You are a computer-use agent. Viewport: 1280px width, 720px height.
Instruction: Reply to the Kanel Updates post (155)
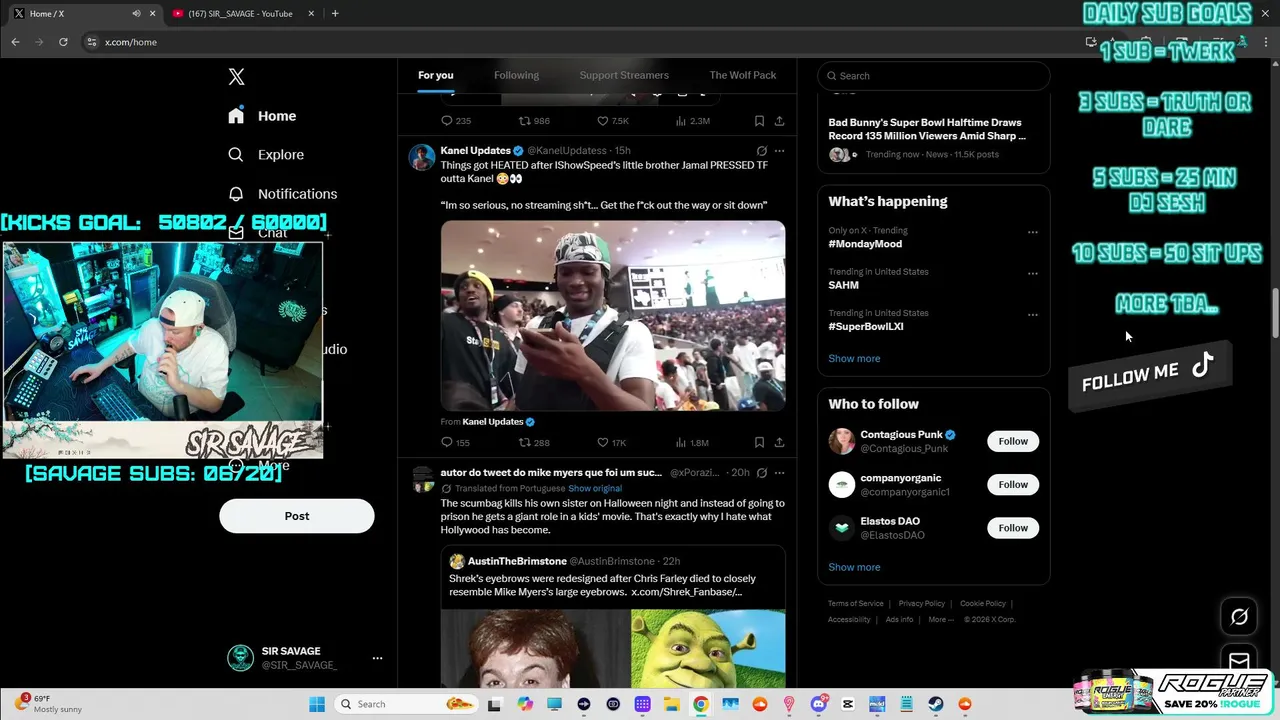[x=456, y=442]
